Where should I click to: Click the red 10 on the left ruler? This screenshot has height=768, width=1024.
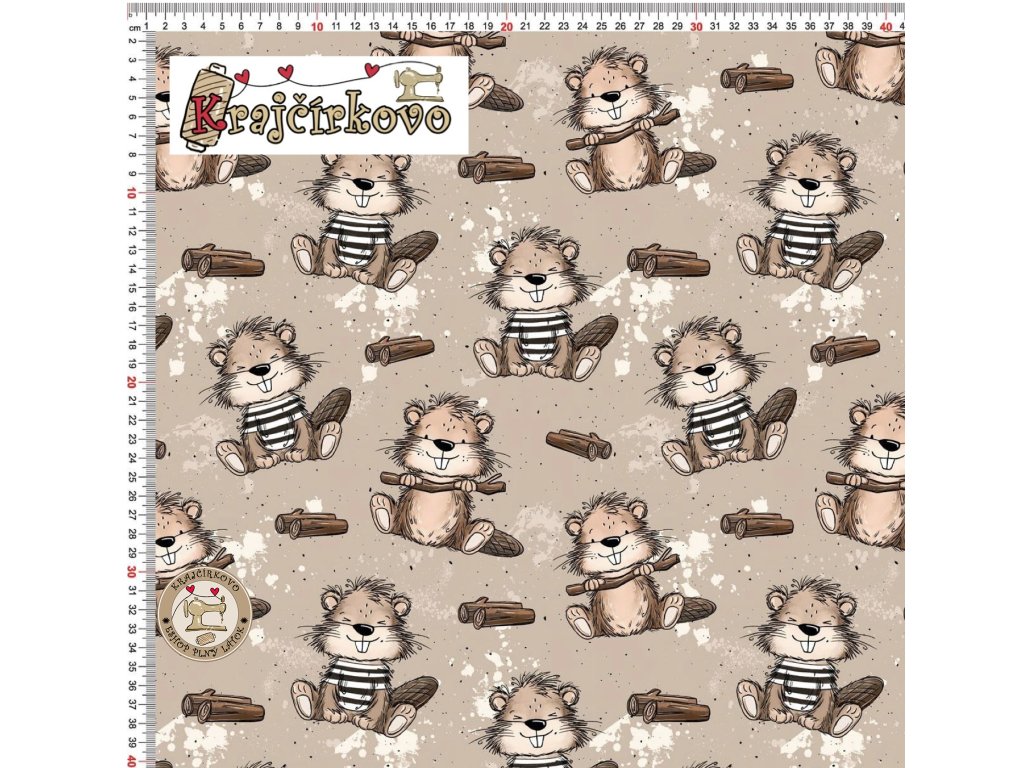click(133, 194)
